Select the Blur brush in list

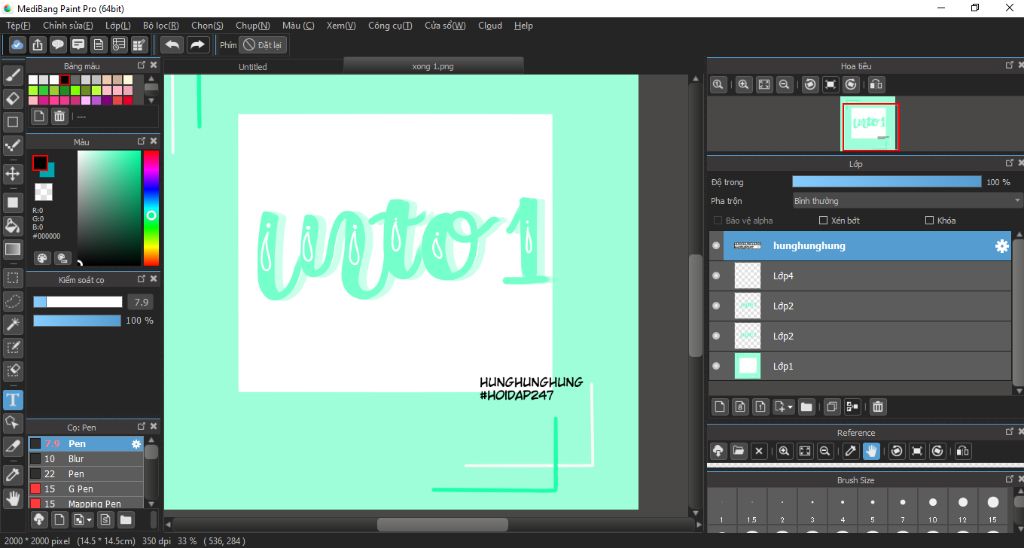86,459
